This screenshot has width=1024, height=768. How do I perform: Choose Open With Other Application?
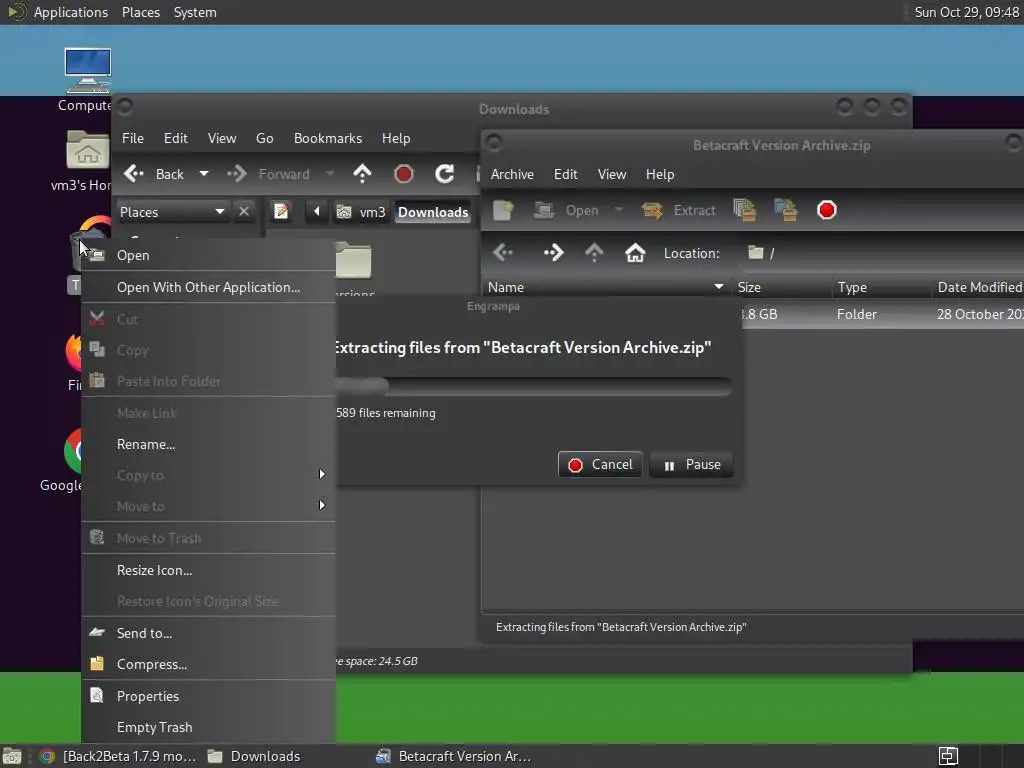pos(209,287)
